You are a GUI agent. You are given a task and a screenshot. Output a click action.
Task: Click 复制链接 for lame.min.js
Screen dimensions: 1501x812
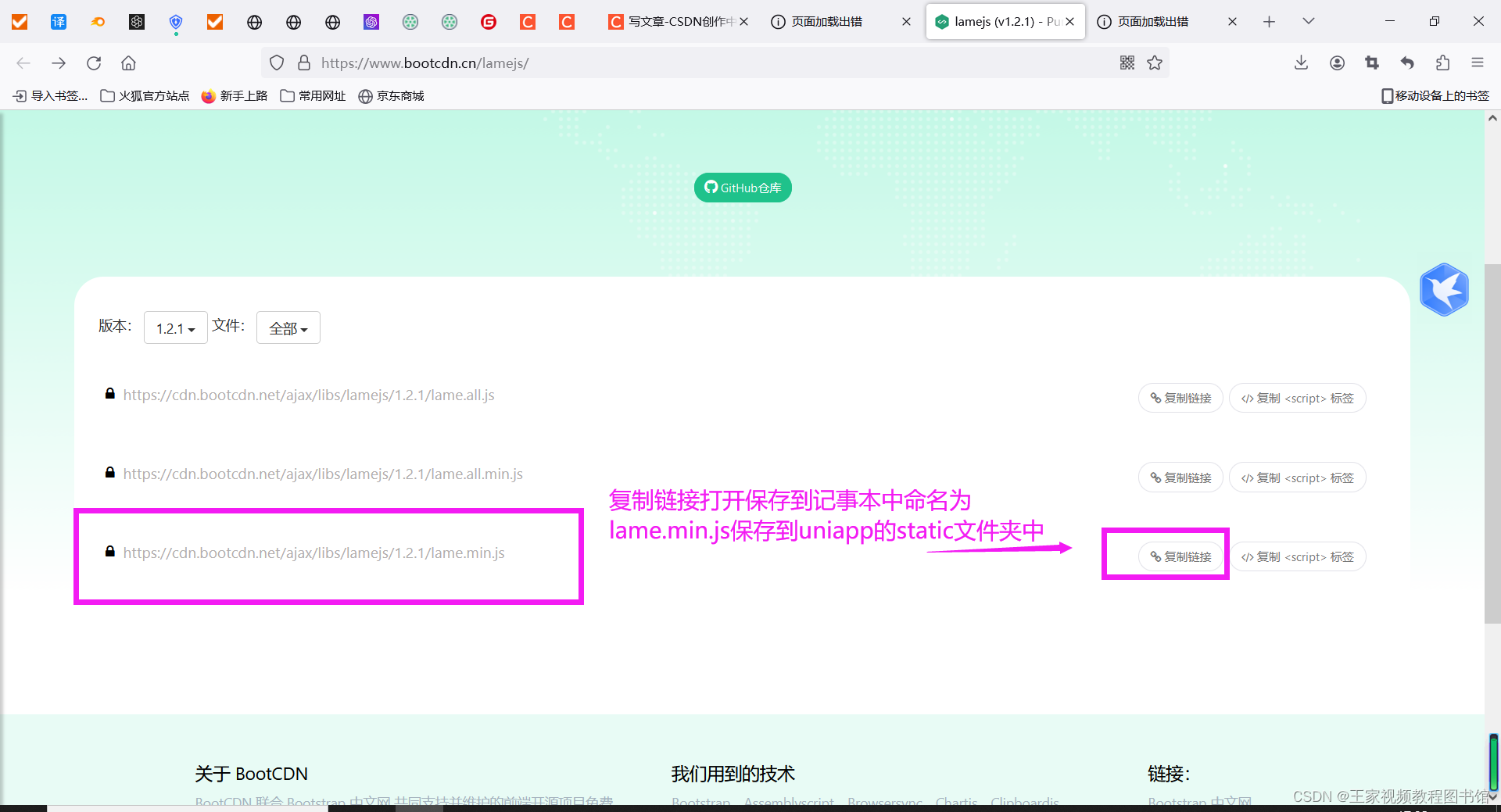[x=1180, y=556]
